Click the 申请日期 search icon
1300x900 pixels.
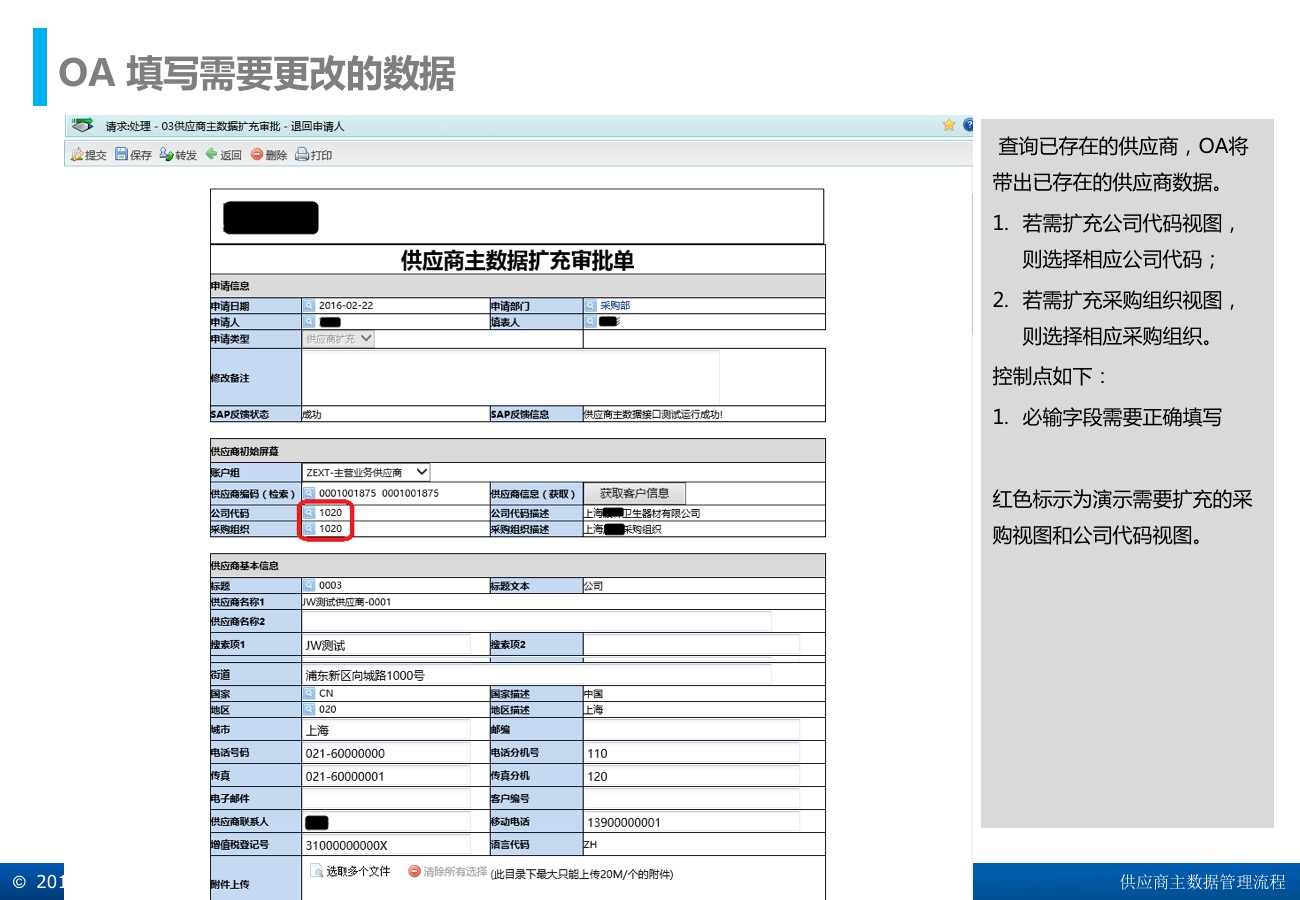[309, 305]
